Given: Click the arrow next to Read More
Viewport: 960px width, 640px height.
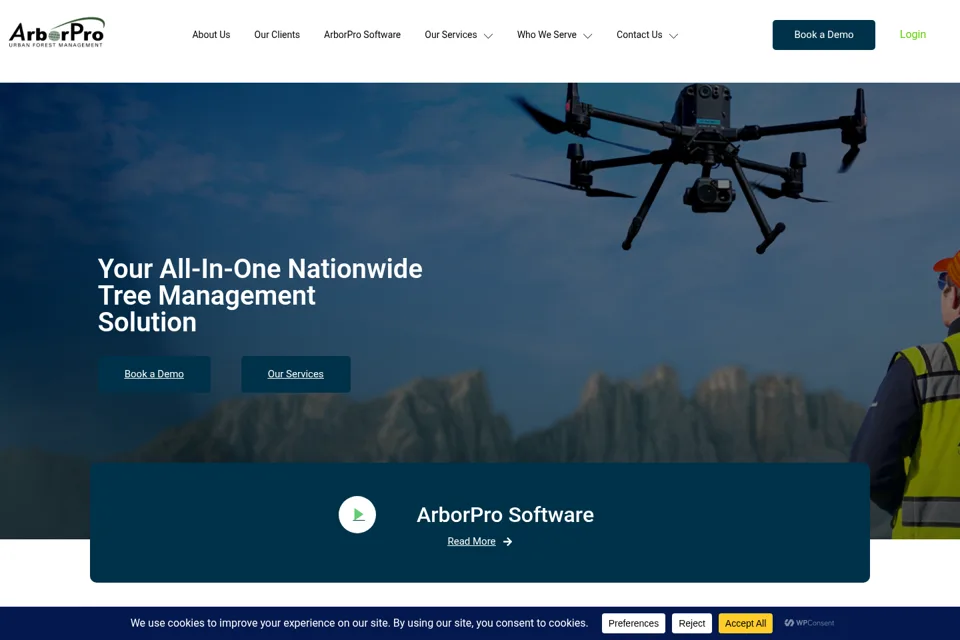Looking at the screenshot, I should (508, 541).
